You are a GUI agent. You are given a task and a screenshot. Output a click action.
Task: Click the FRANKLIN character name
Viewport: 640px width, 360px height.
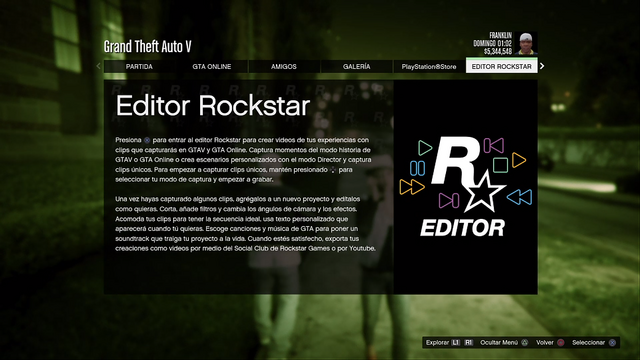[x=500, y=36]
